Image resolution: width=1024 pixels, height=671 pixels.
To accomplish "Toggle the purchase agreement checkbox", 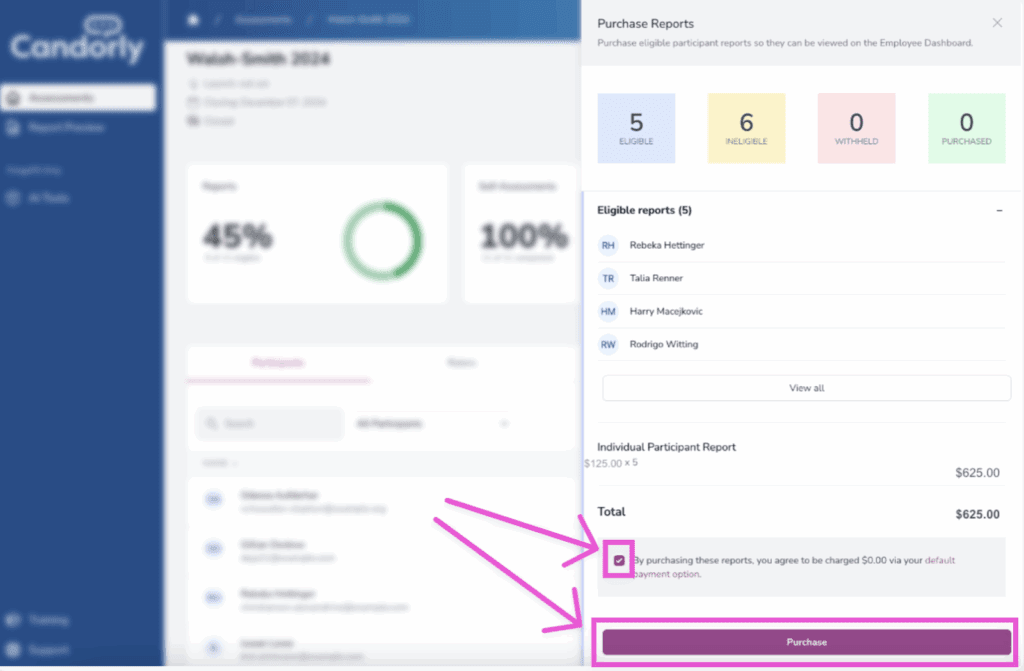I will coord(619,561).
